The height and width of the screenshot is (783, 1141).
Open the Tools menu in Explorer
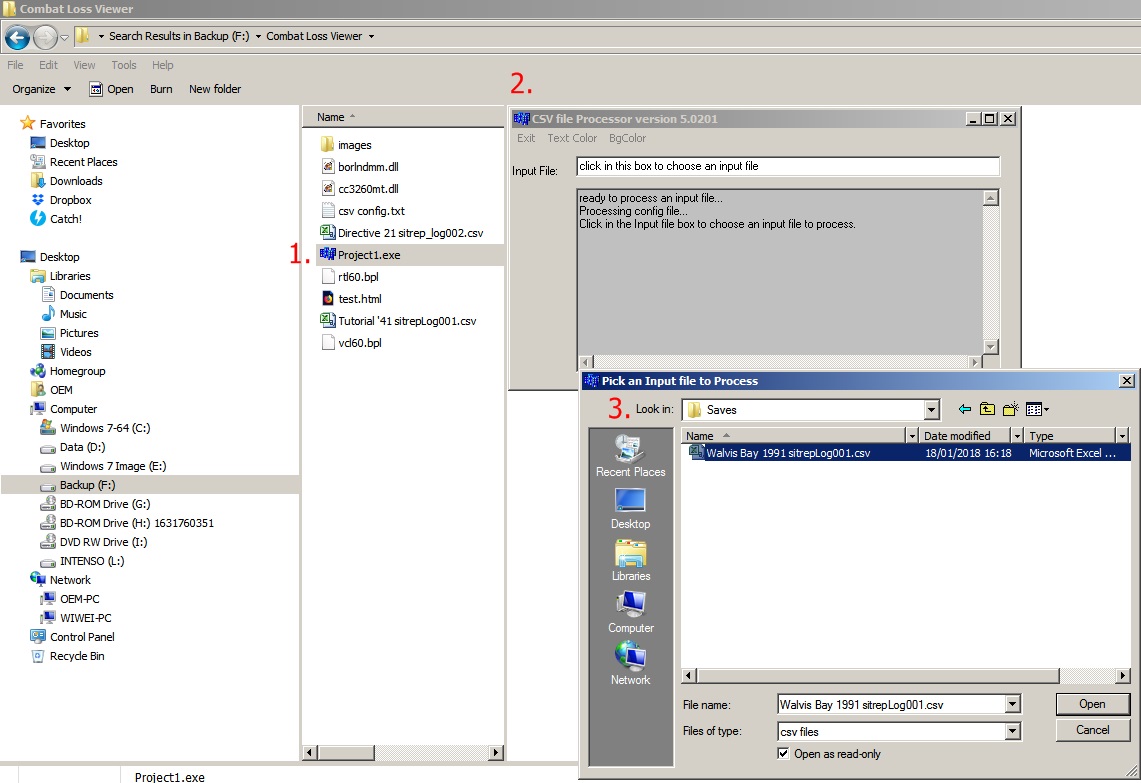pyautogui.click(x=124, y=65)
